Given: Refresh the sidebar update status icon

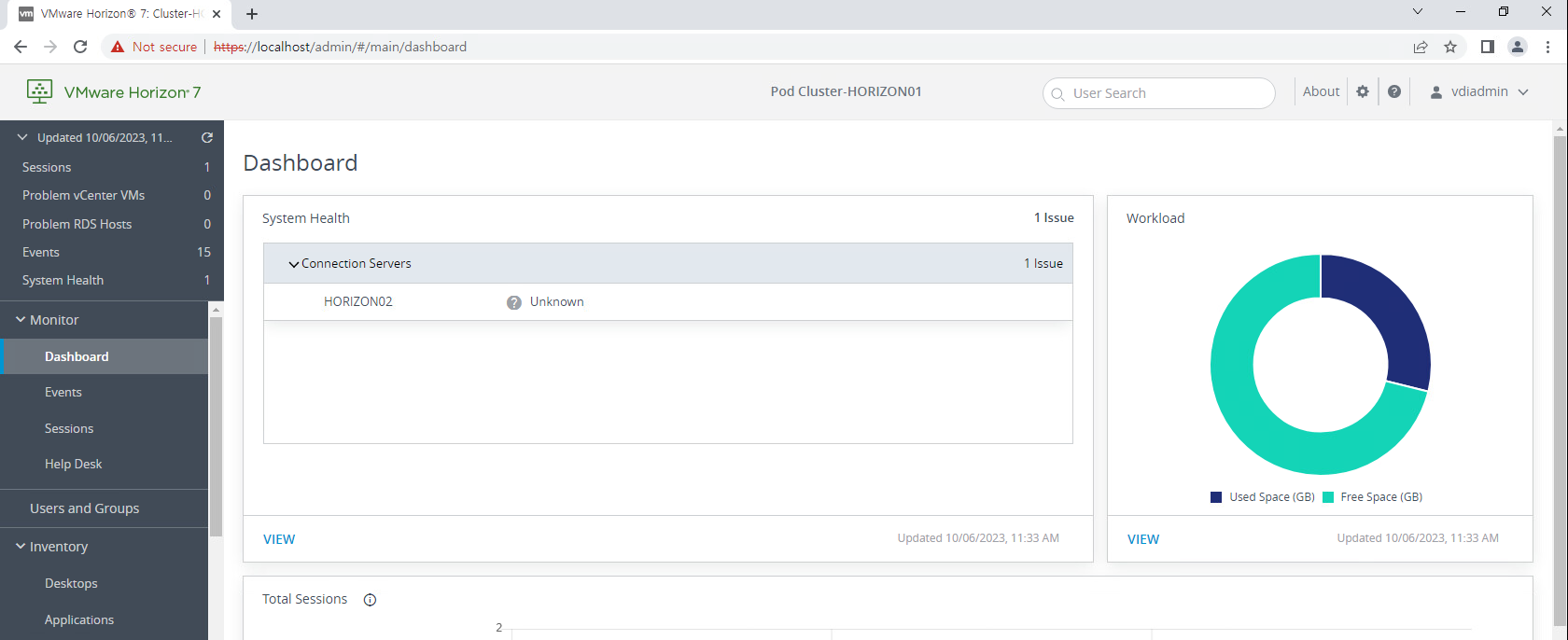Looking at the screenshot, I should click(x=207, y=137).
